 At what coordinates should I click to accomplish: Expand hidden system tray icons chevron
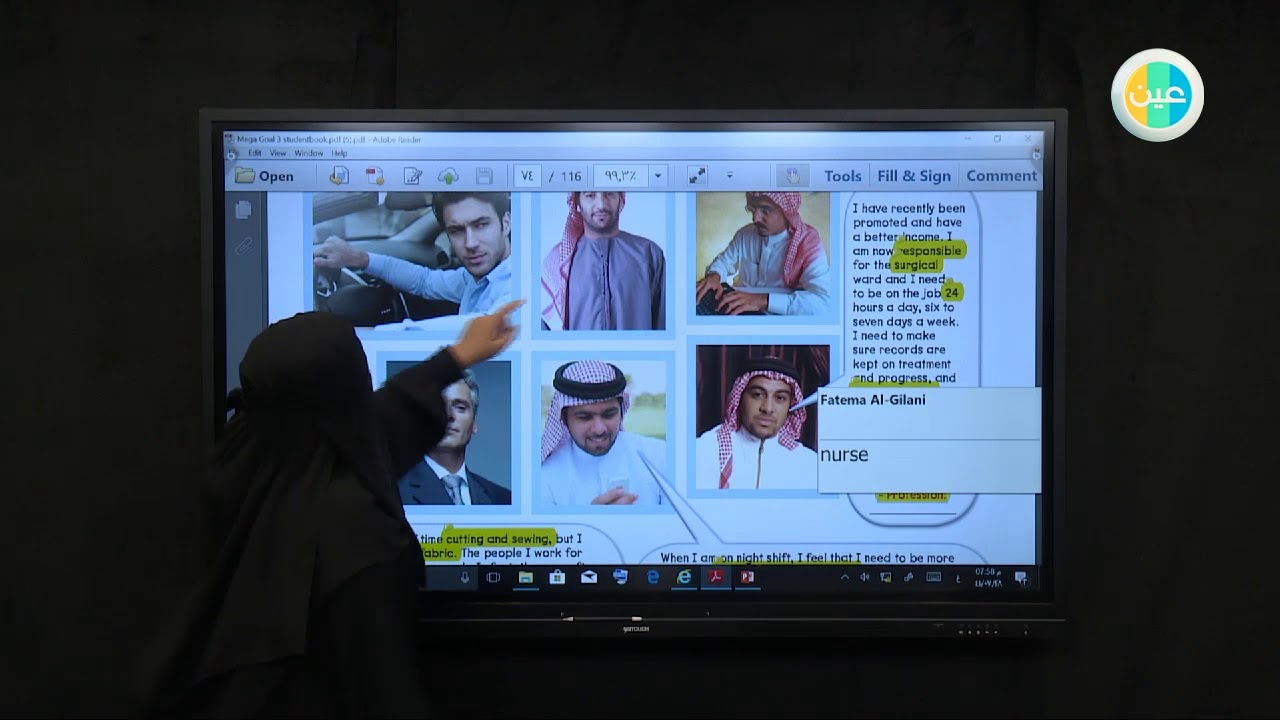(845, 577)
